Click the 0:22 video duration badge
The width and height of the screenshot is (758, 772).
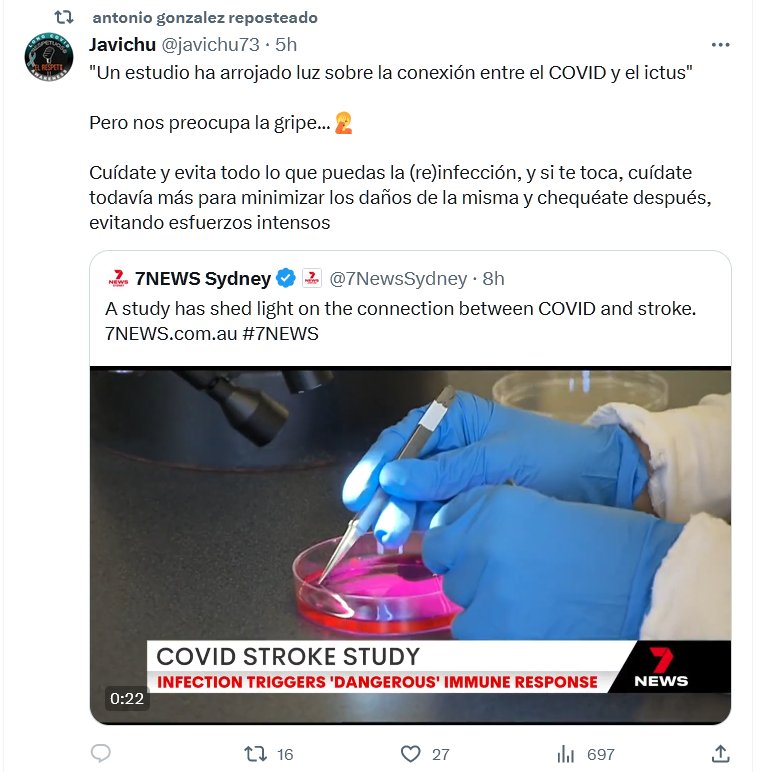tap(127, 698)
